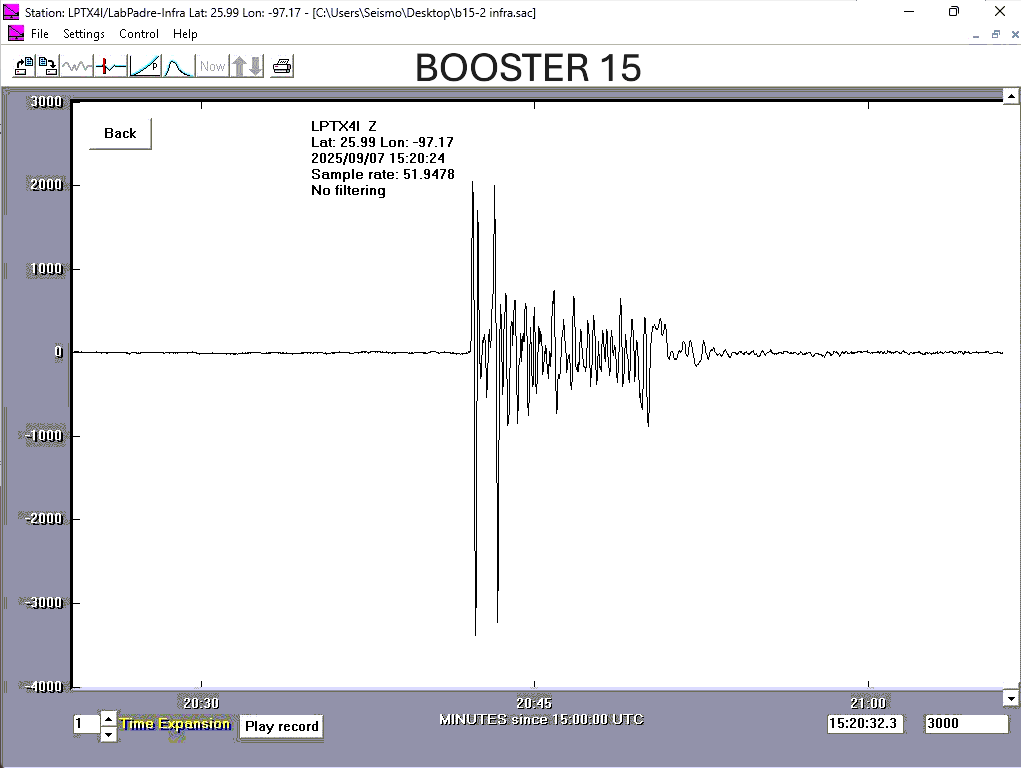Open the spectrum bell-curve tool
This screenshot has height=768, width=1021.
[179, 66]
